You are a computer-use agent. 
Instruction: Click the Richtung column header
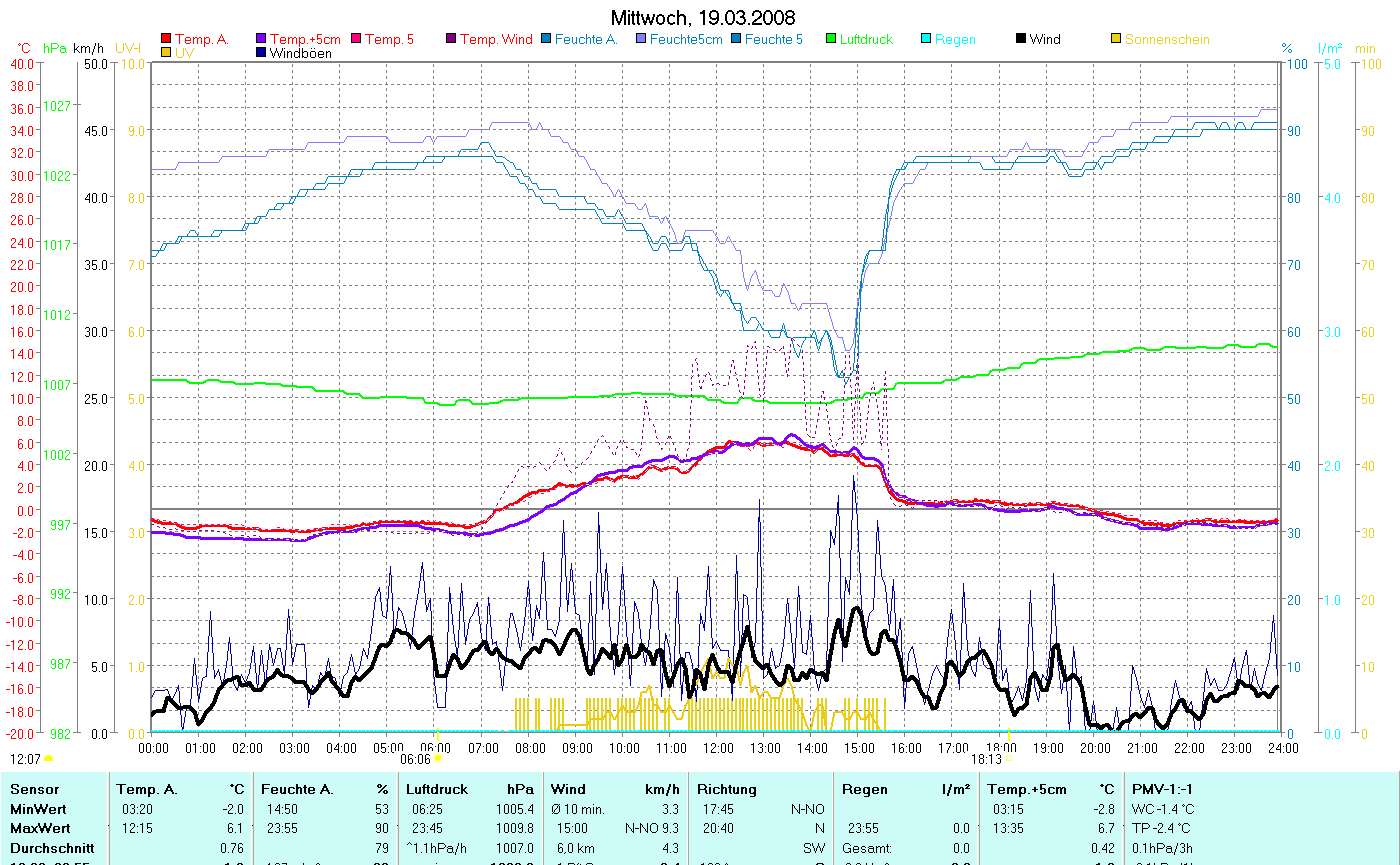click(727, 789)
